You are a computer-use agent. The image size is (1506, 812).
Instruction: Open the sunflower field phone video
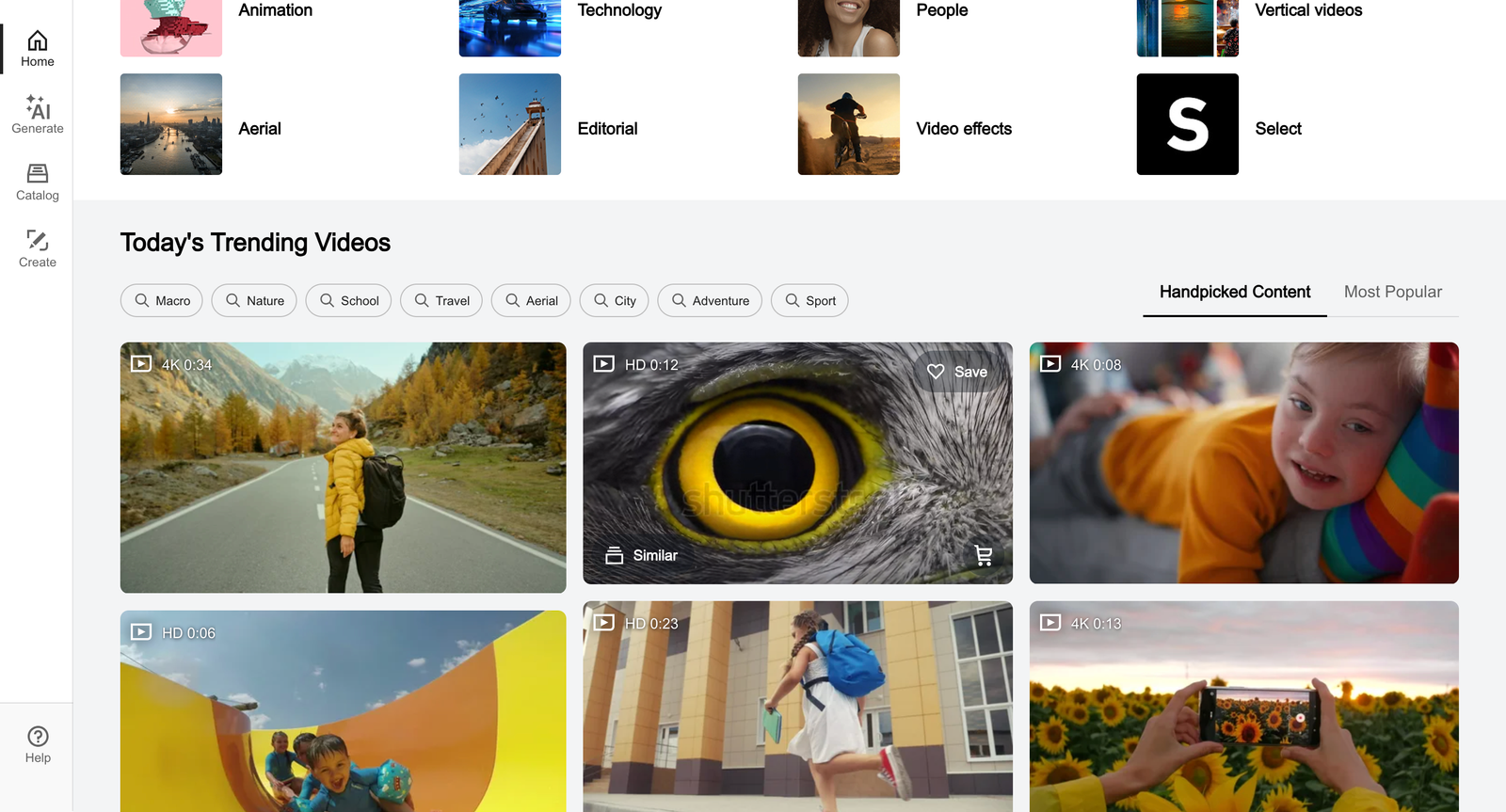coord(1243,707)
